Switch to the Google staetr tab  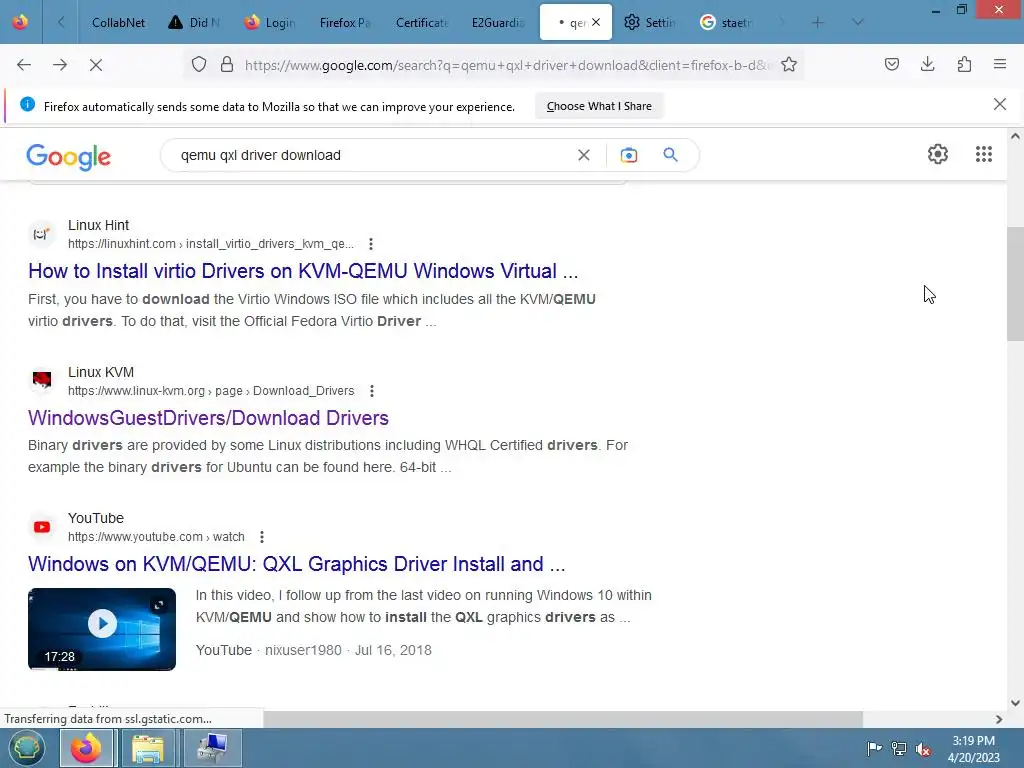point(727,22)
